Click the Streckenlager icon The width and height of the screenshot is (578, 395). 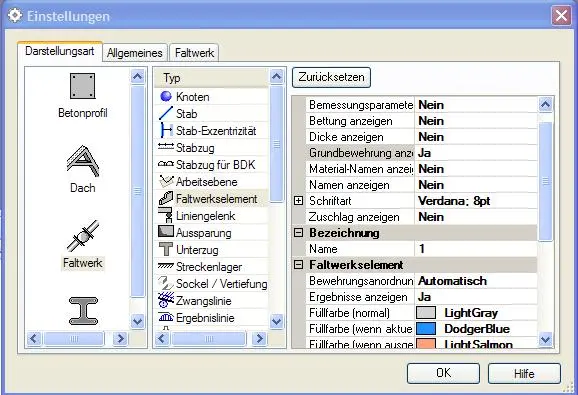click(166, 266)
